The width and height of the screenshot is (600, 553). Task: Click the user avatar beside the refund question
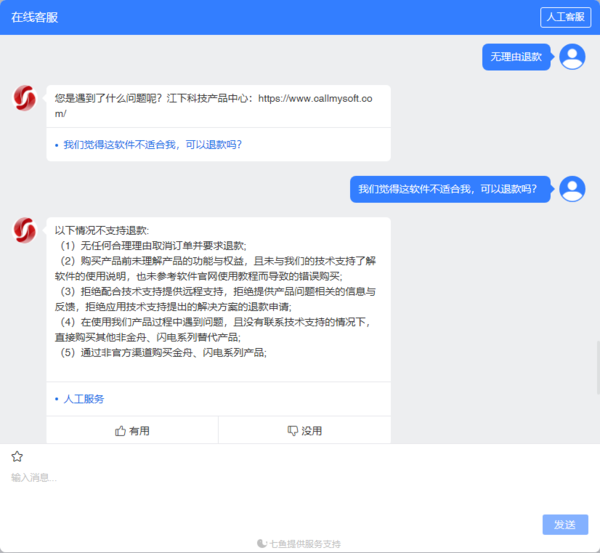click(572, 188)
